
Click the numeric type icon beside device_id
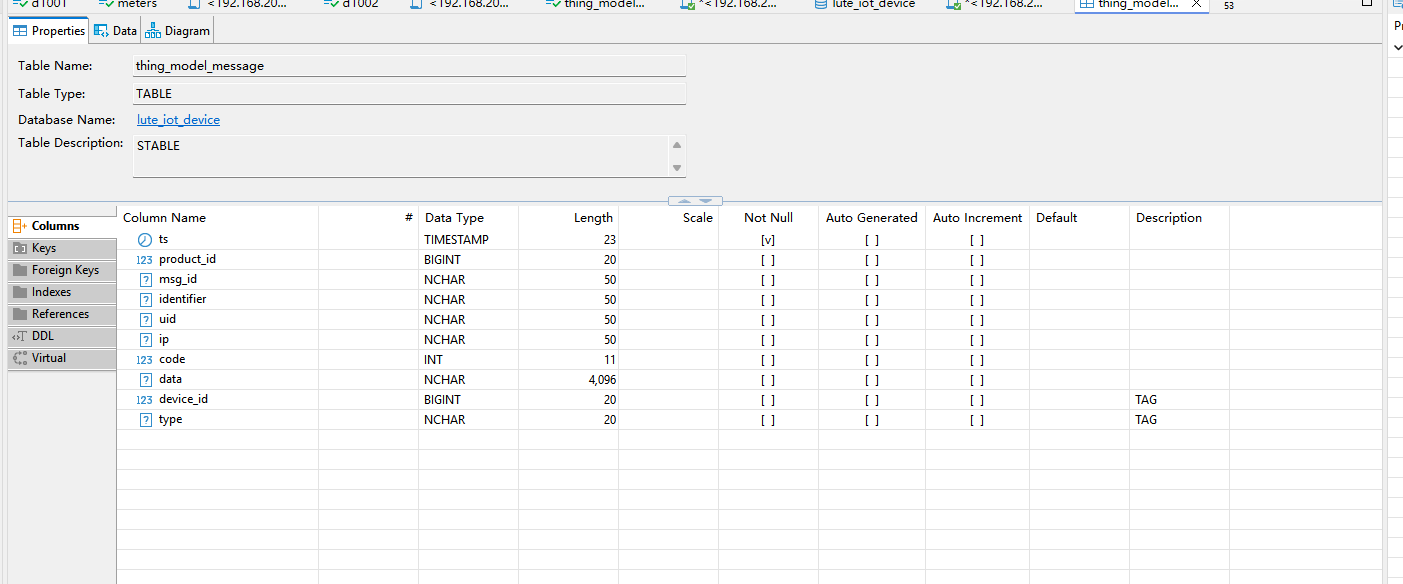[x=145, y=400]
